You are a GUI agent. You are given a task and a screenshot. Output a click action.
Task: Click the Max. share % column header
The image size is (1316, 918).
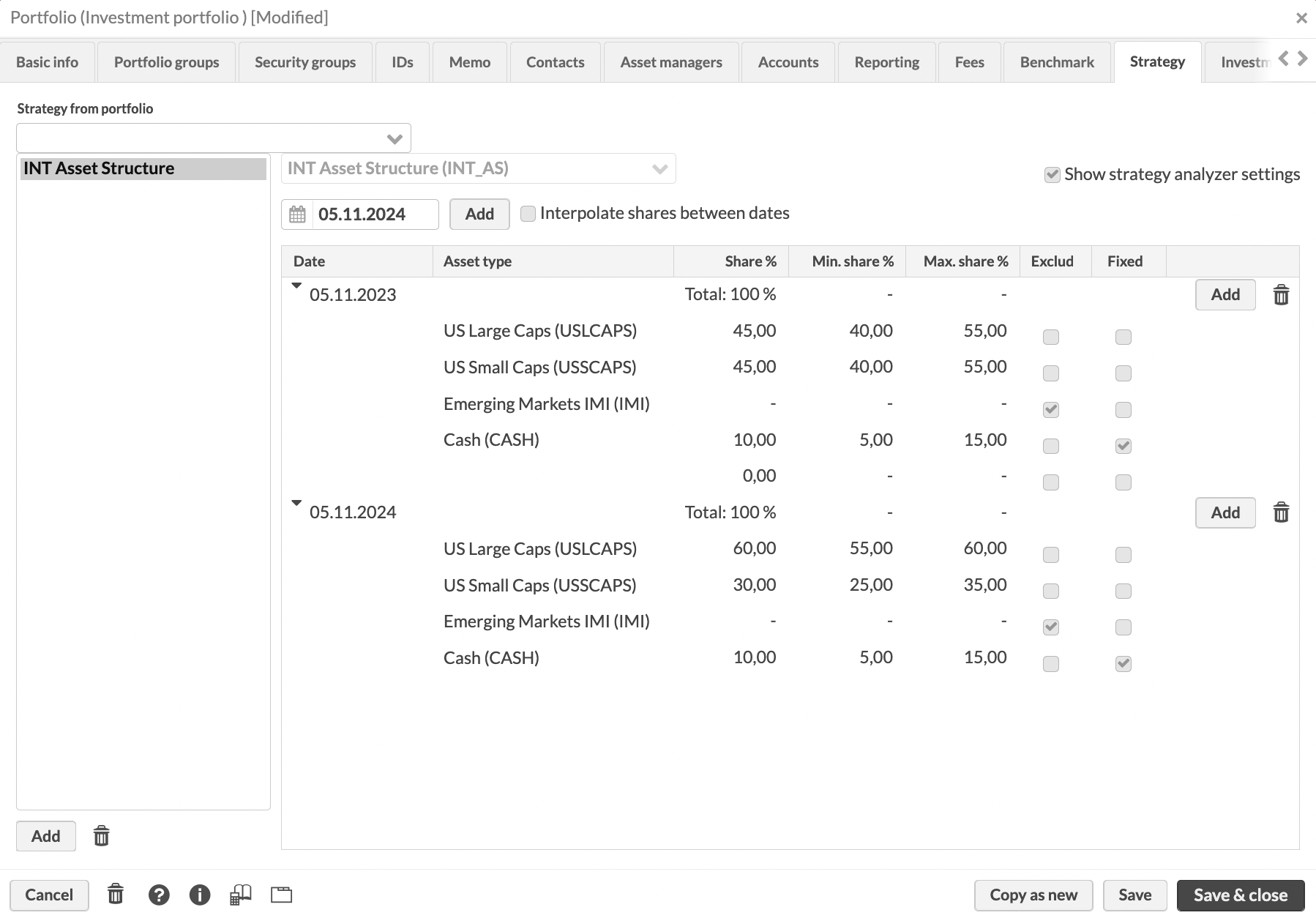click(963, 261)
